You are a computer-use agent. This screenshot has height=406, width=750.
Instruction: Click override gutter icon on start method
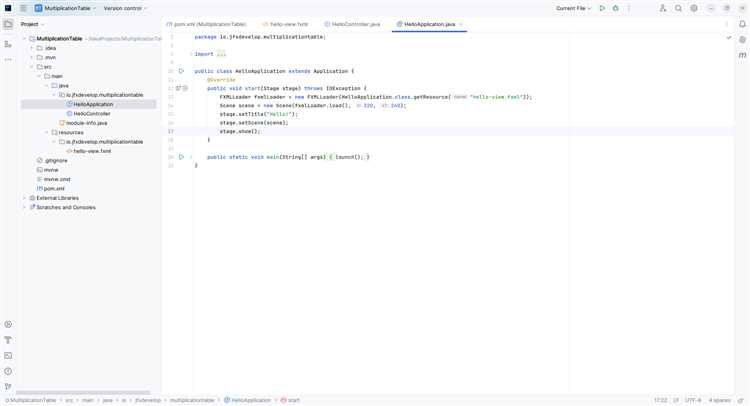[x=178, y=88]
